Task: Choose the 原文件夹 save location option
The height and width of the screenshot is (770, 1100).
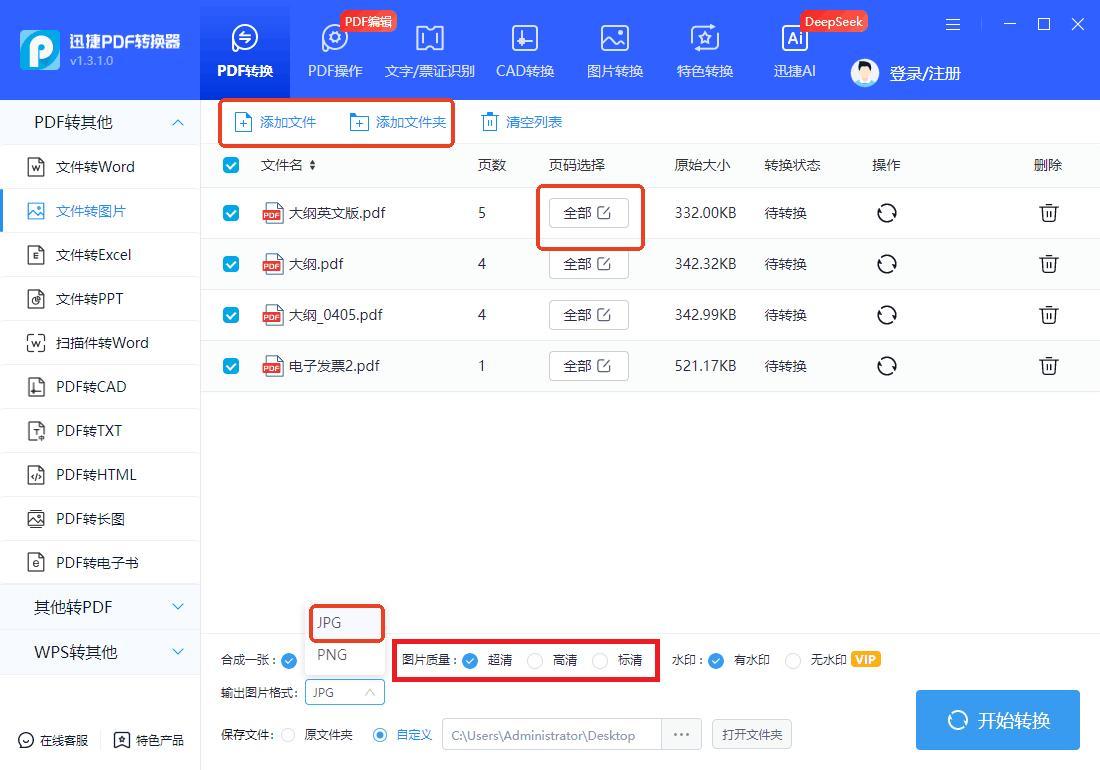Action: tap(288, 735)
